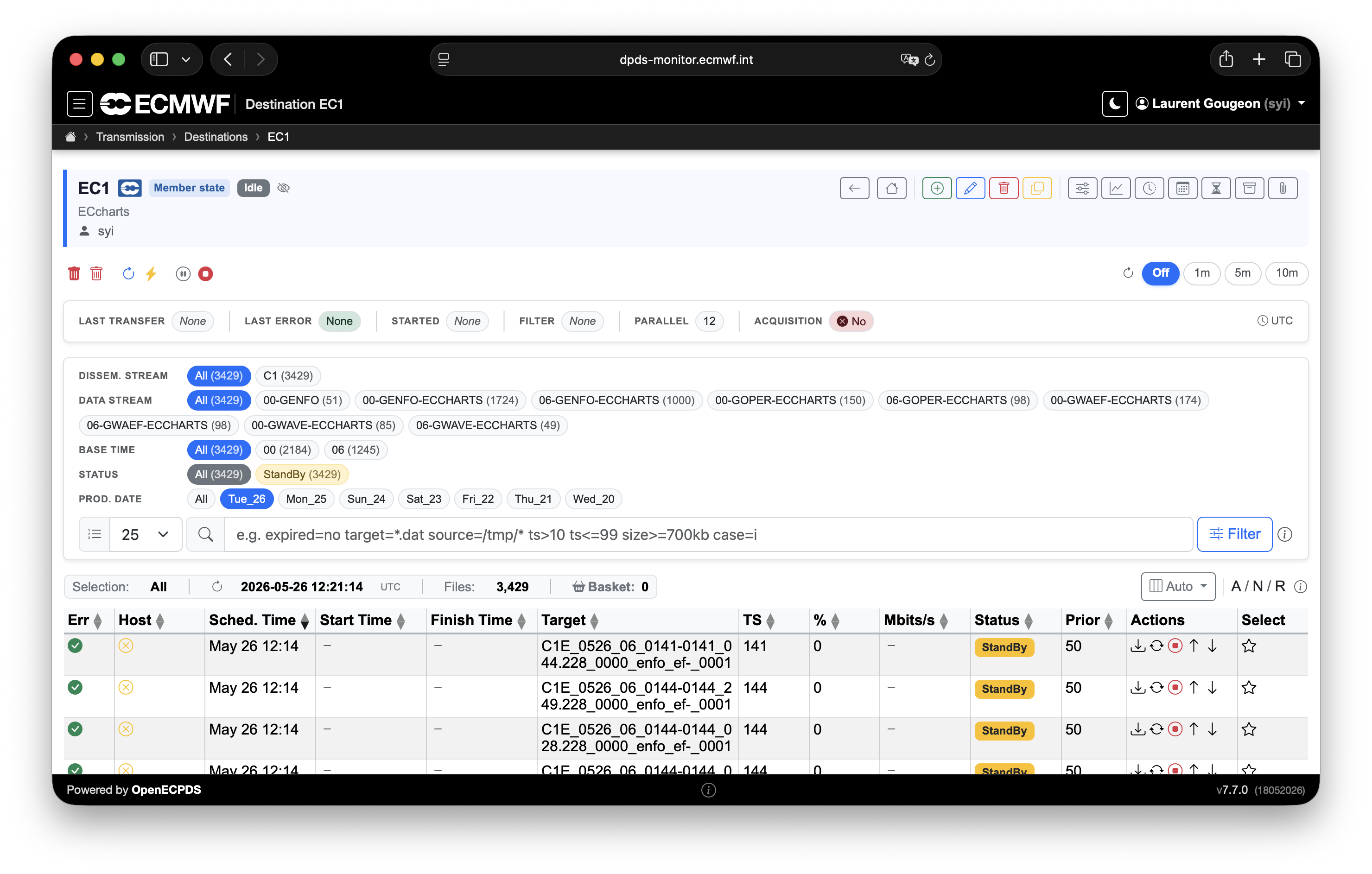Image resolution: width=1372 pixels, height=874 pixels.
Task: Open the hourglass button
Action: pyautogui.click(x=1216, y=188)
